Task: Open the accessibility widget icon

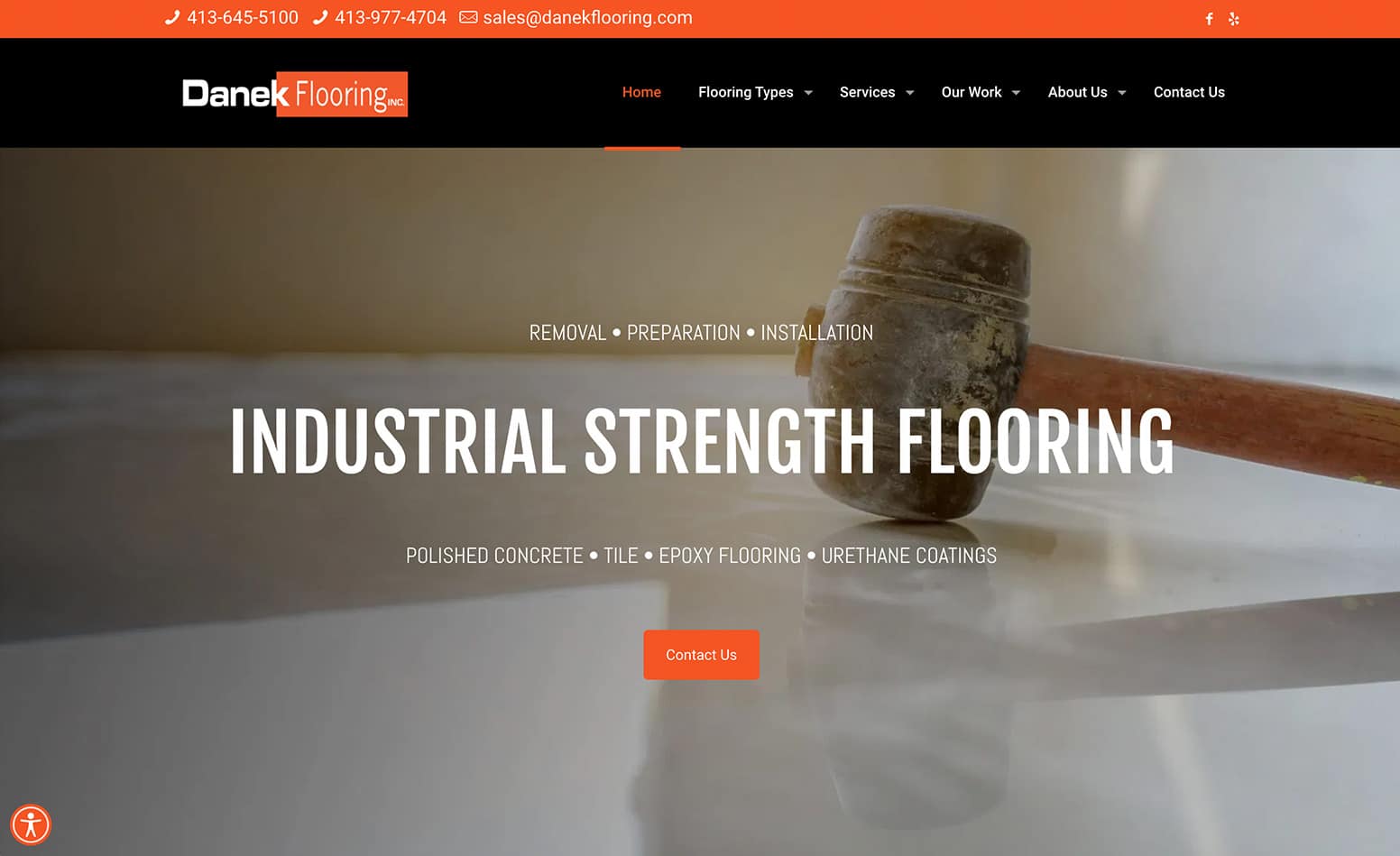Action: pyautogui.click(x=31, y=824)
